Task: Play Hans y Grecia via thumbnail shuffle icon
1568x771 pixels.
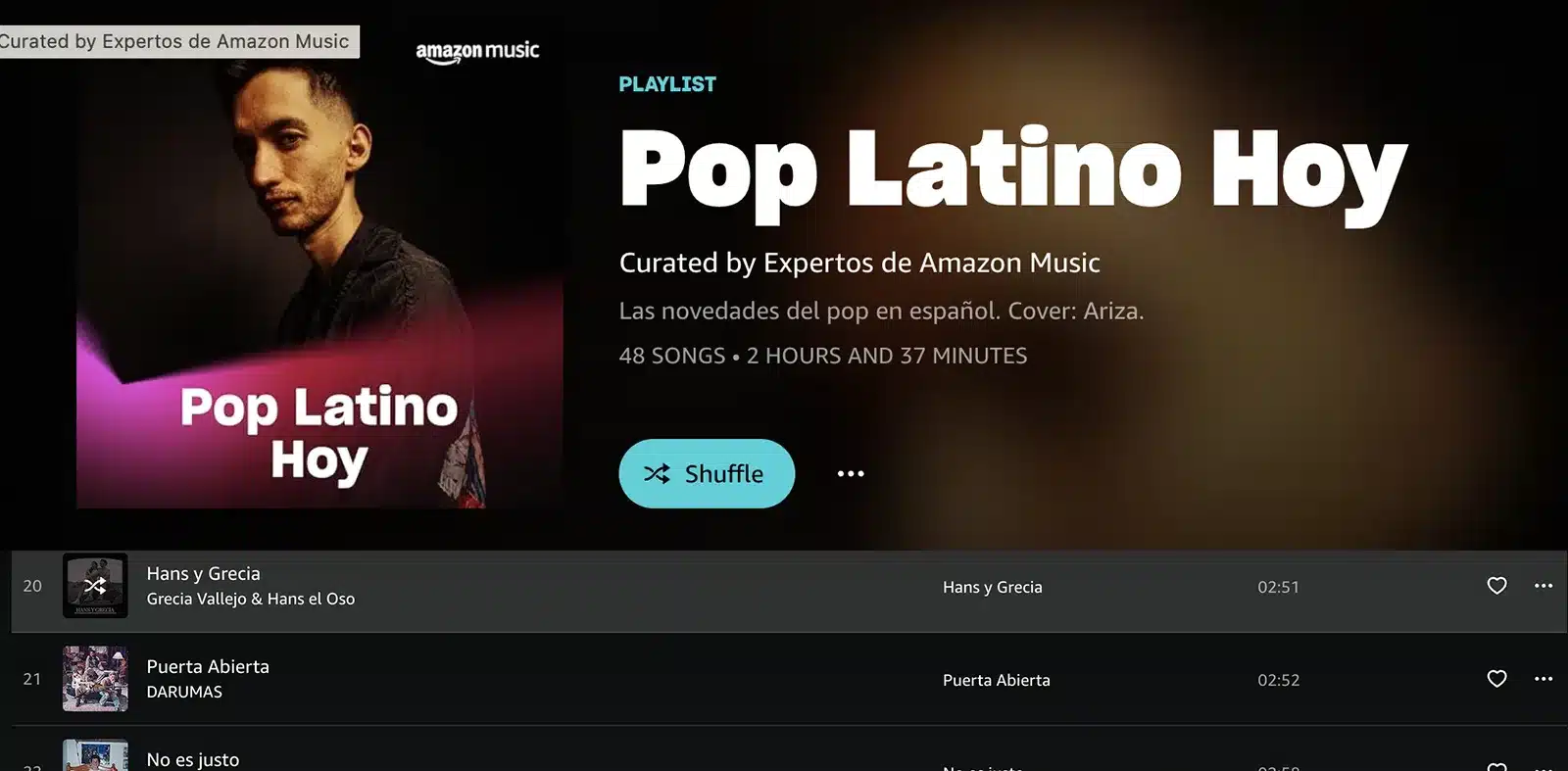Action: (95, 586)
